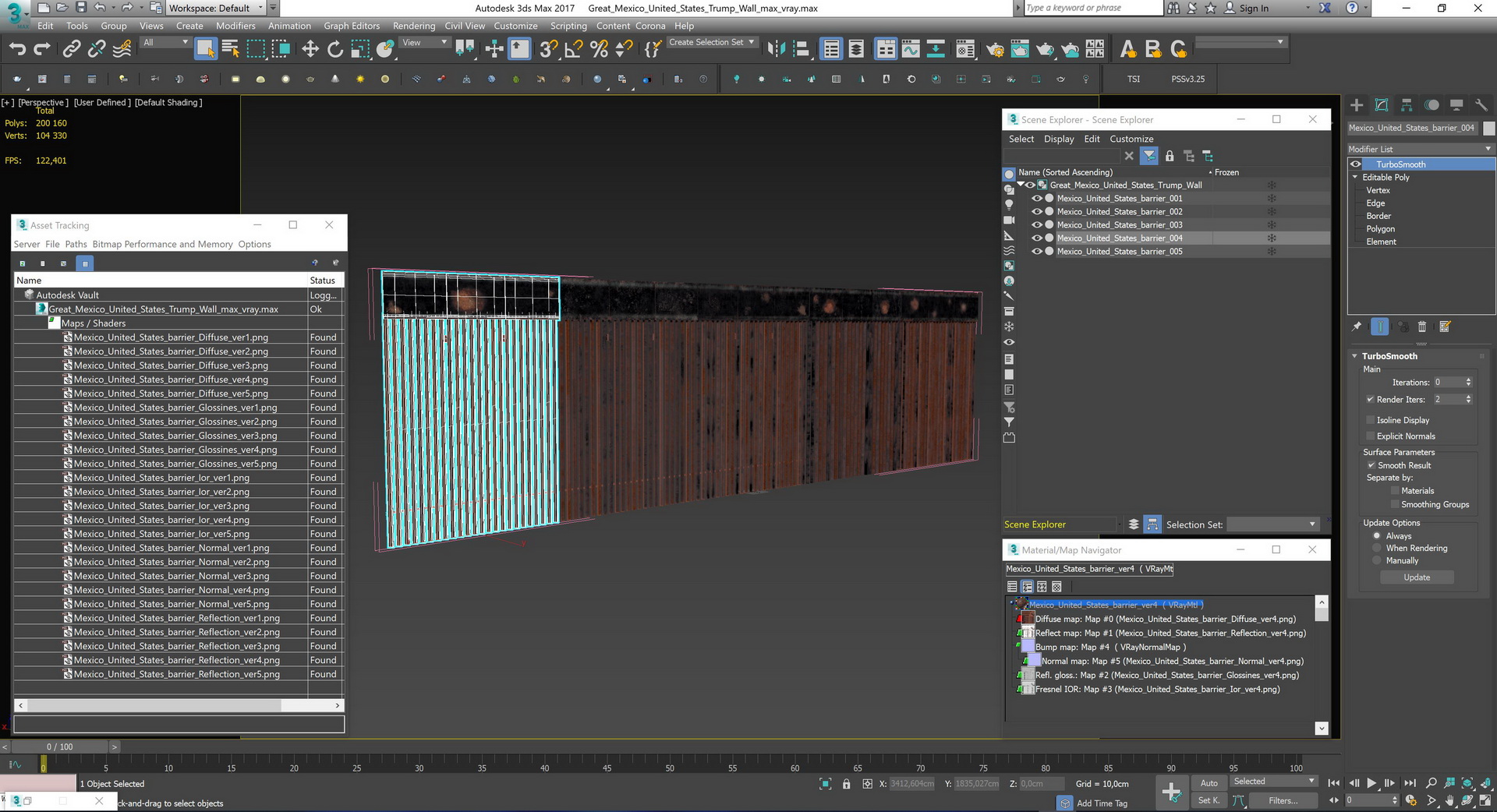Toggle the Smooth Result checkbox
Image resolution: width=1497 pixels, height=812 pixels.
click(1371, 465)
